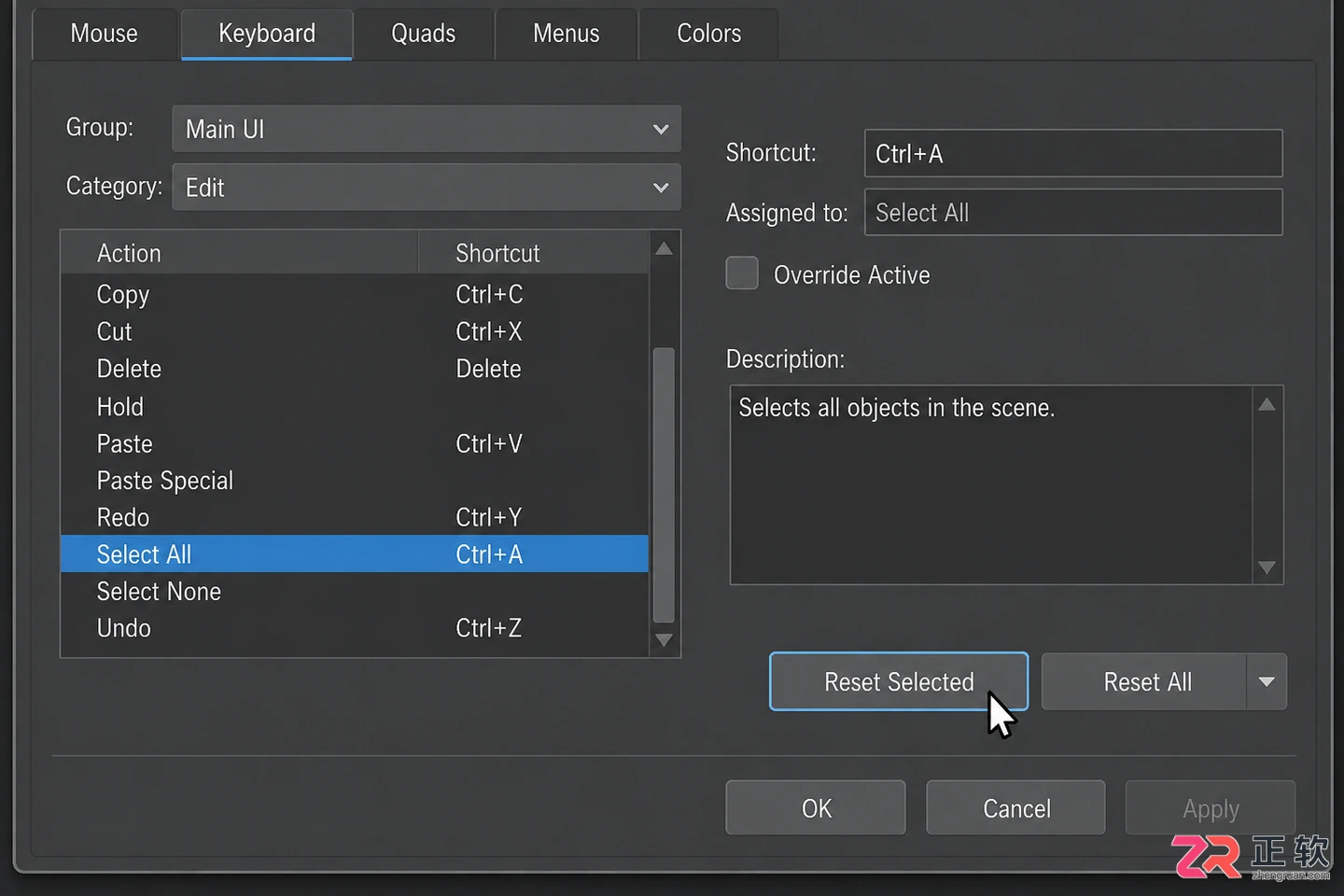The width and height of the screenshot is (1344, 896).
Task: Click the Description text box
Action: point(990,485)
